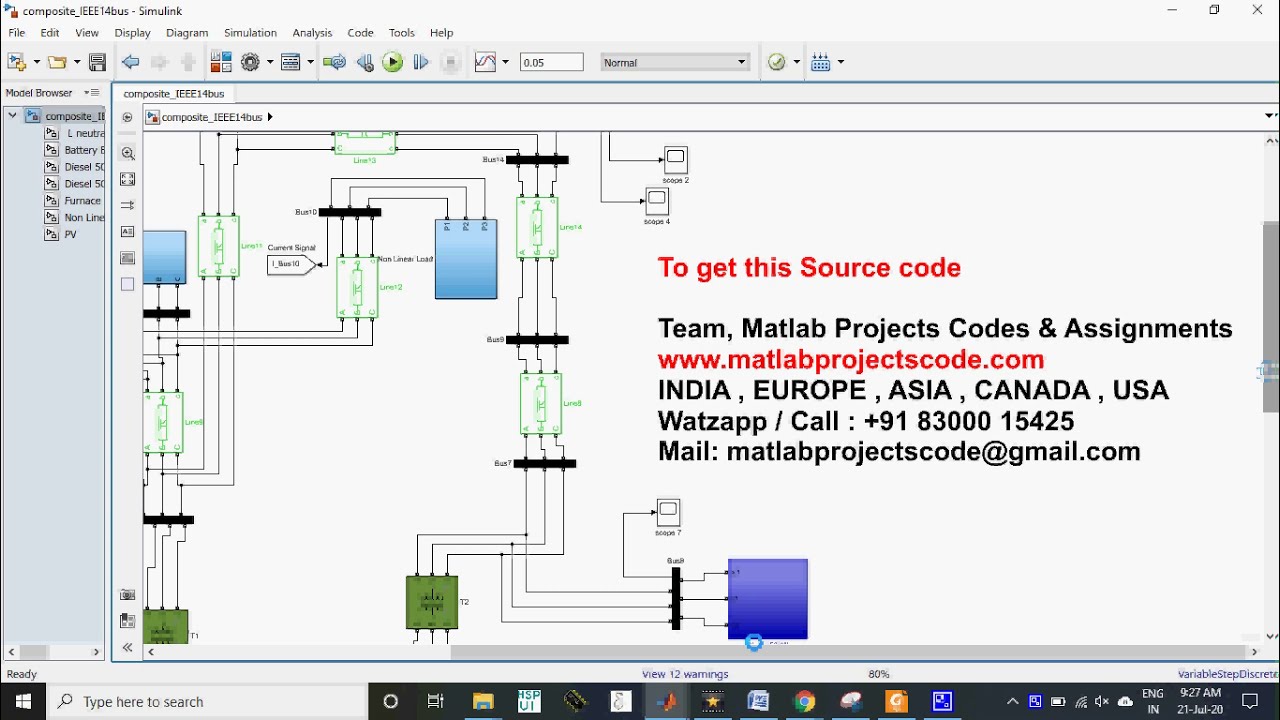Open Model Configuration Parameters gear icon
1280x720 pixels.
tap(250, 62)
